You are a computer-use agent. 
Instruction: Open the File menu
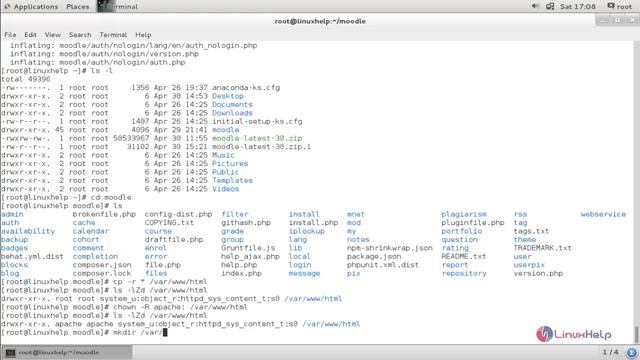[x=10, y=35]
